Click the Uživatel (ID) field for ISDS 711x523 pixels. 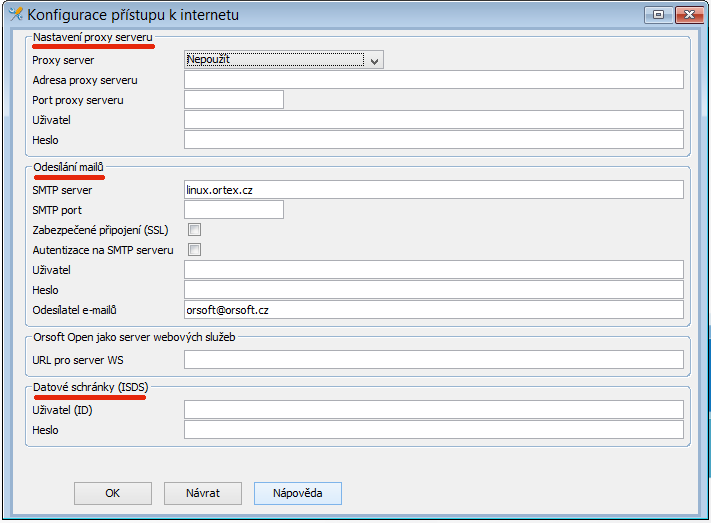[x=433, y=410]
